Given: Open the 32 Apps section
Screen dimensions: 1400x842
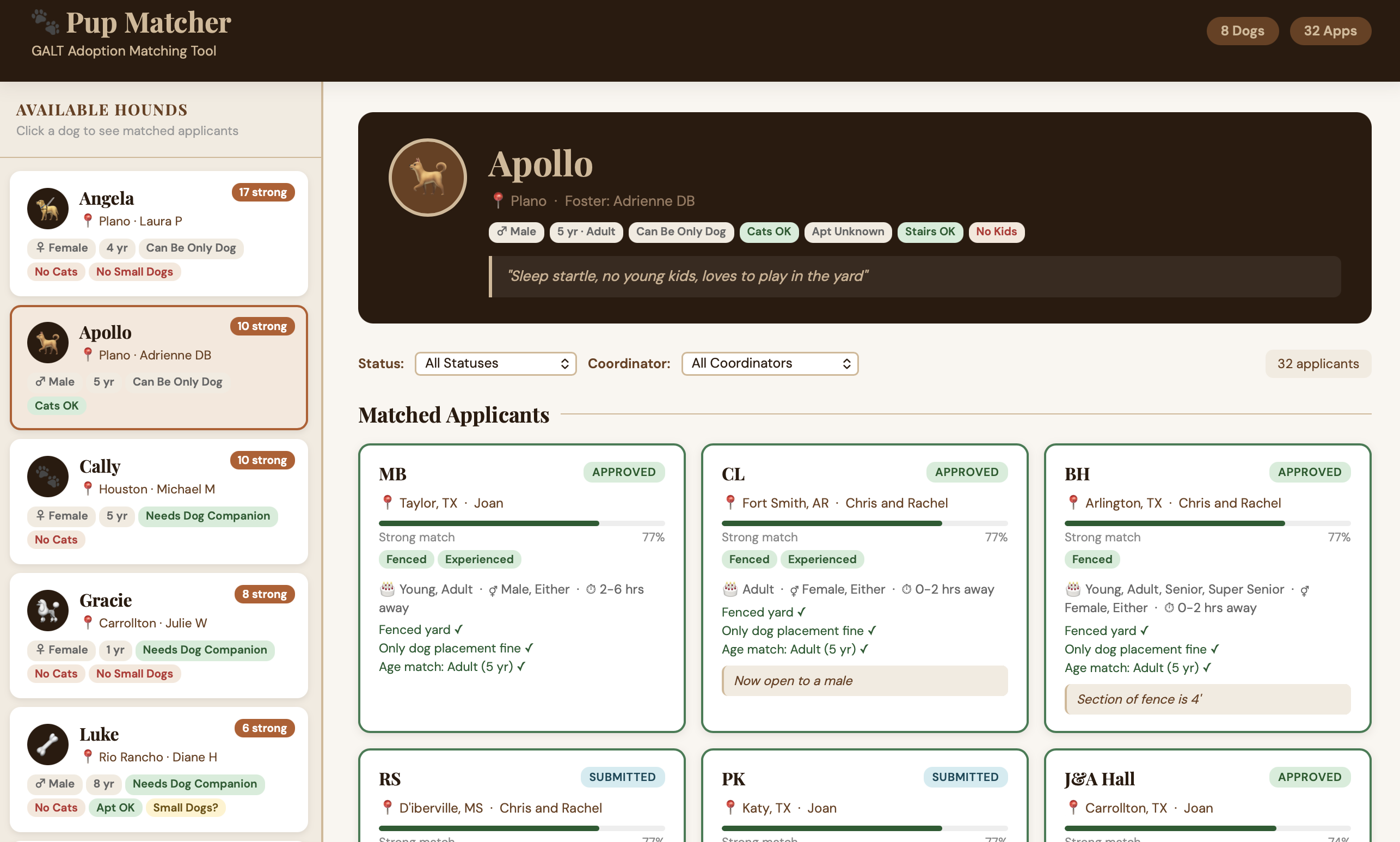Looking at the screenshot, I should pyautogui.click(x=1330, y=30).
